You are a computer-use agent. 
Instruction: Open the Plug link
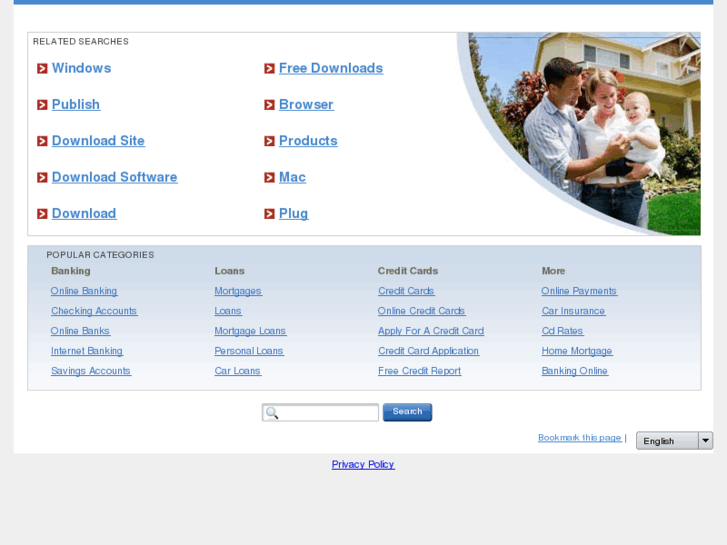(x=293, y=213)
